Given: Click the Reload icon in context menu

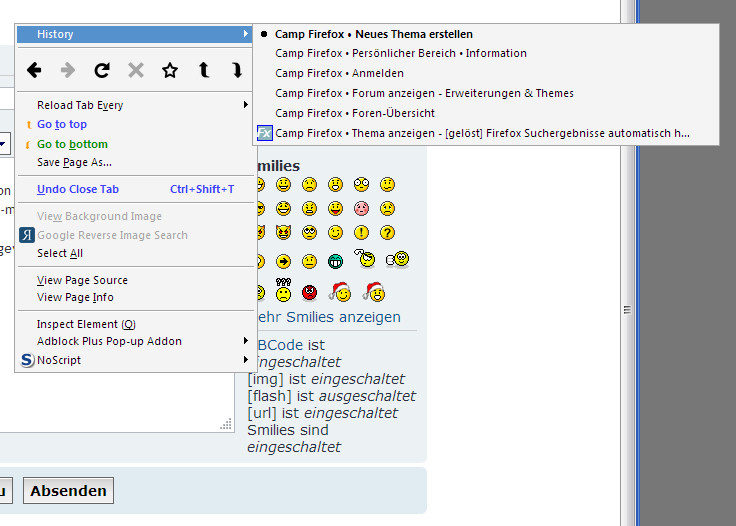Looking at the screenshot, I should point(102,70).
